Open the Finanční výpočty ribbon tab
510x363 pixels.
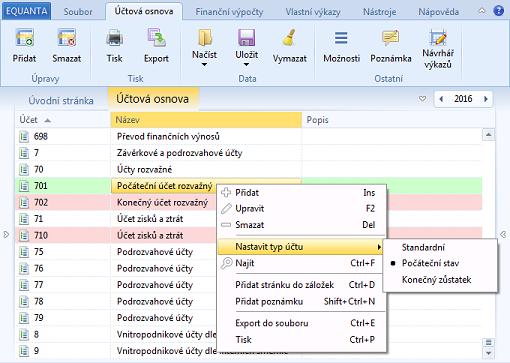(x=229, y=12)
